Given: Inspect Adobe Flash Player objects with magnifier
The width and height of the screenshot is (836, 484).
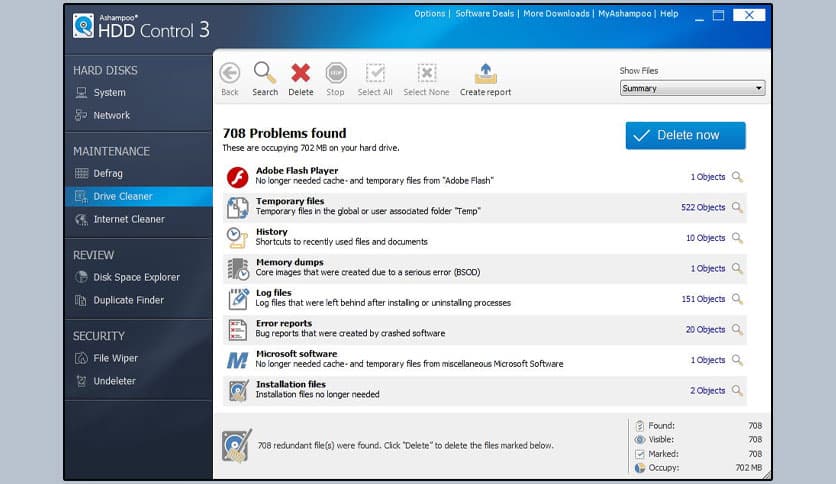Looking at the screenshot, I should tap(737, 177).
